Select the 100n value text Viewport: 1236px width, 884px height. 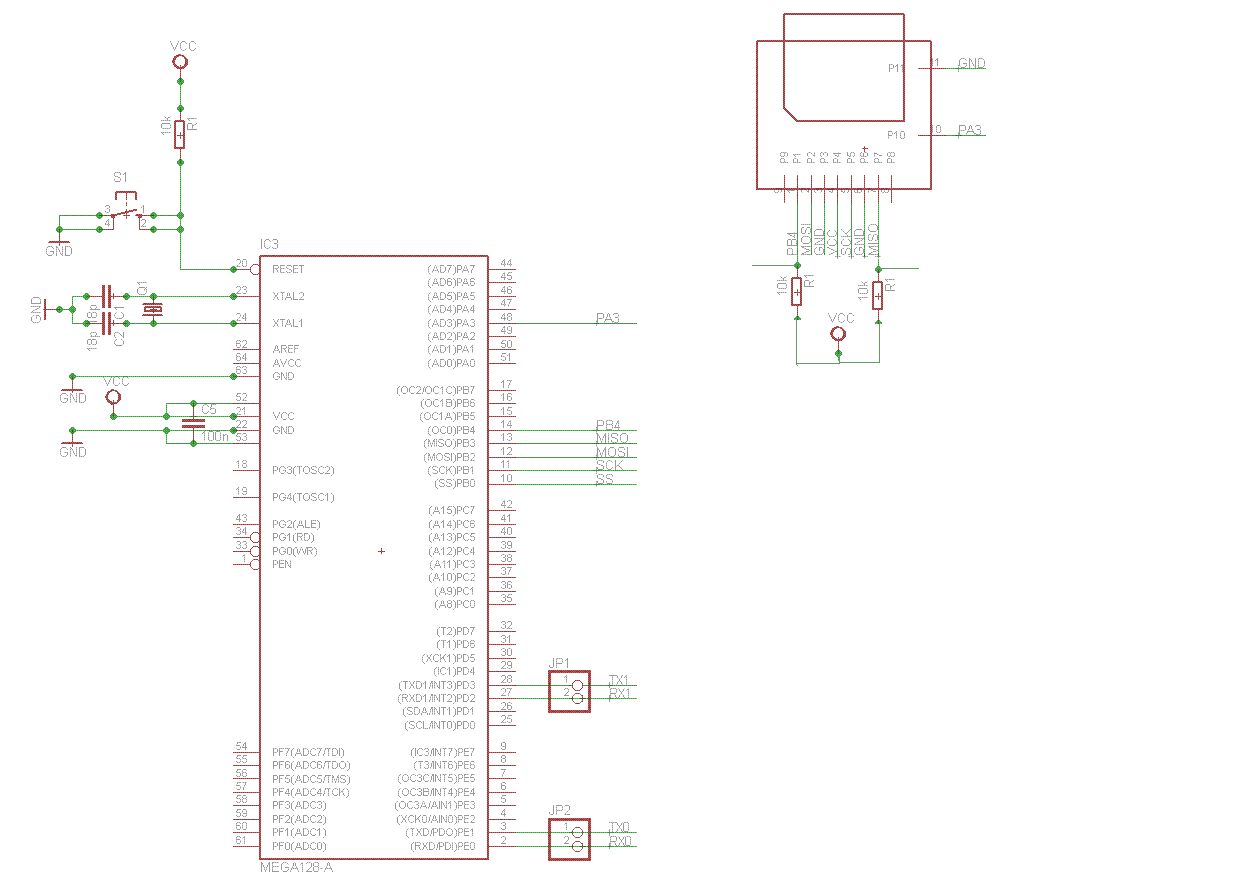coord(214,437)
